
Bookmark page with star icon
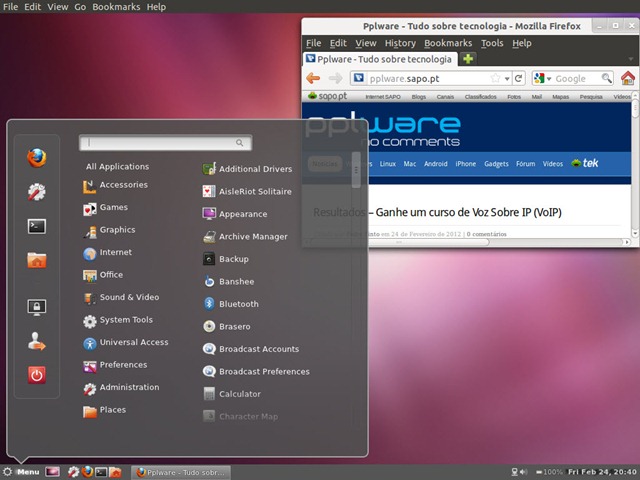[x=495, y=78]
